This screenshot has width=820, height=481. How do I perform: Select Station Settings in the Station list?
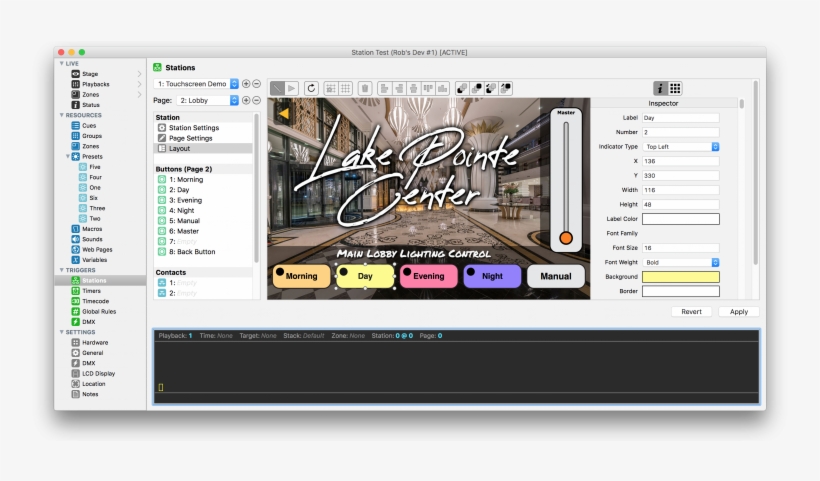point(193,128)
